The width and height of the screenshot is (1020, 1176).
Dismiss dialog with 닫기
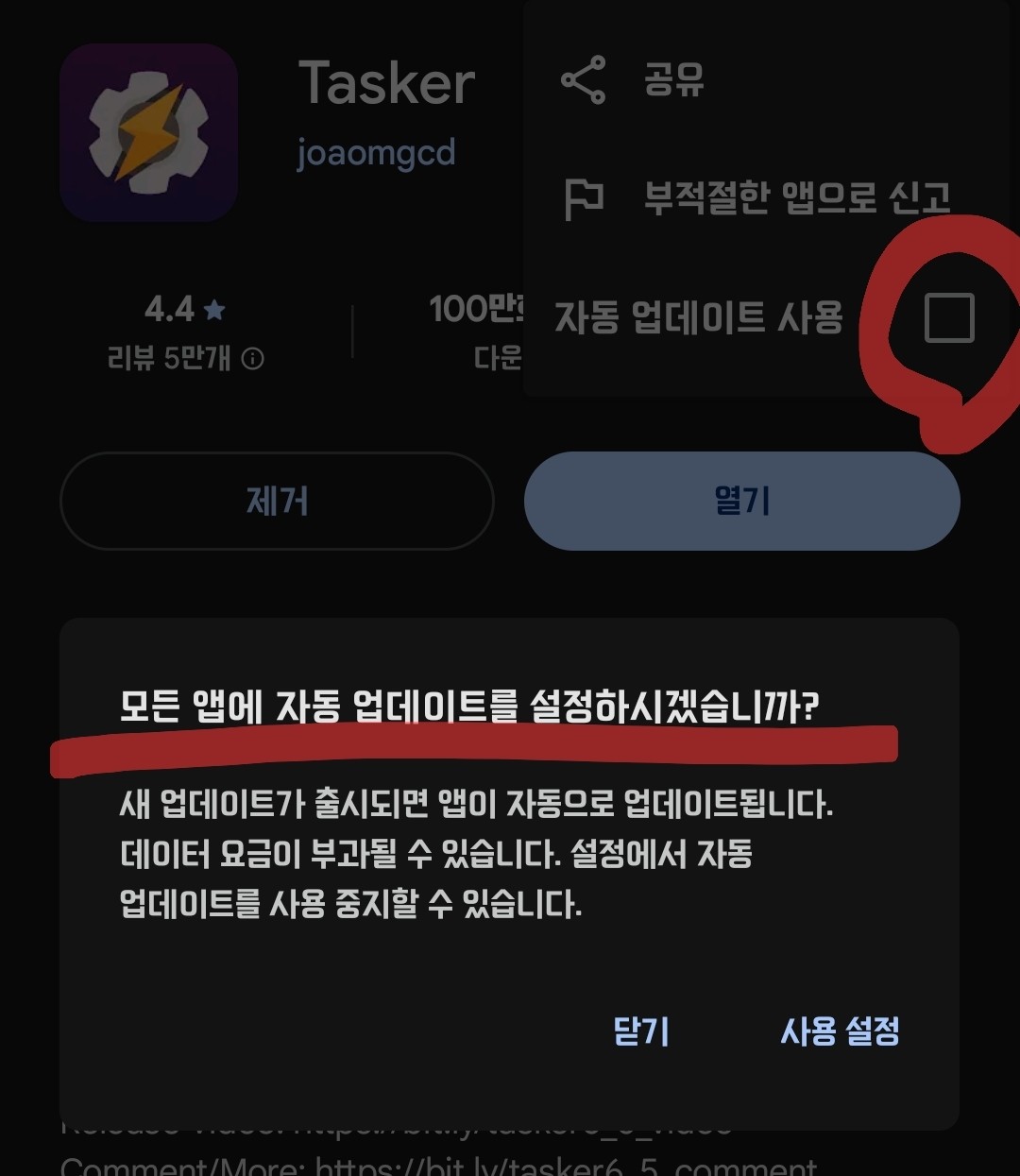641,1031
